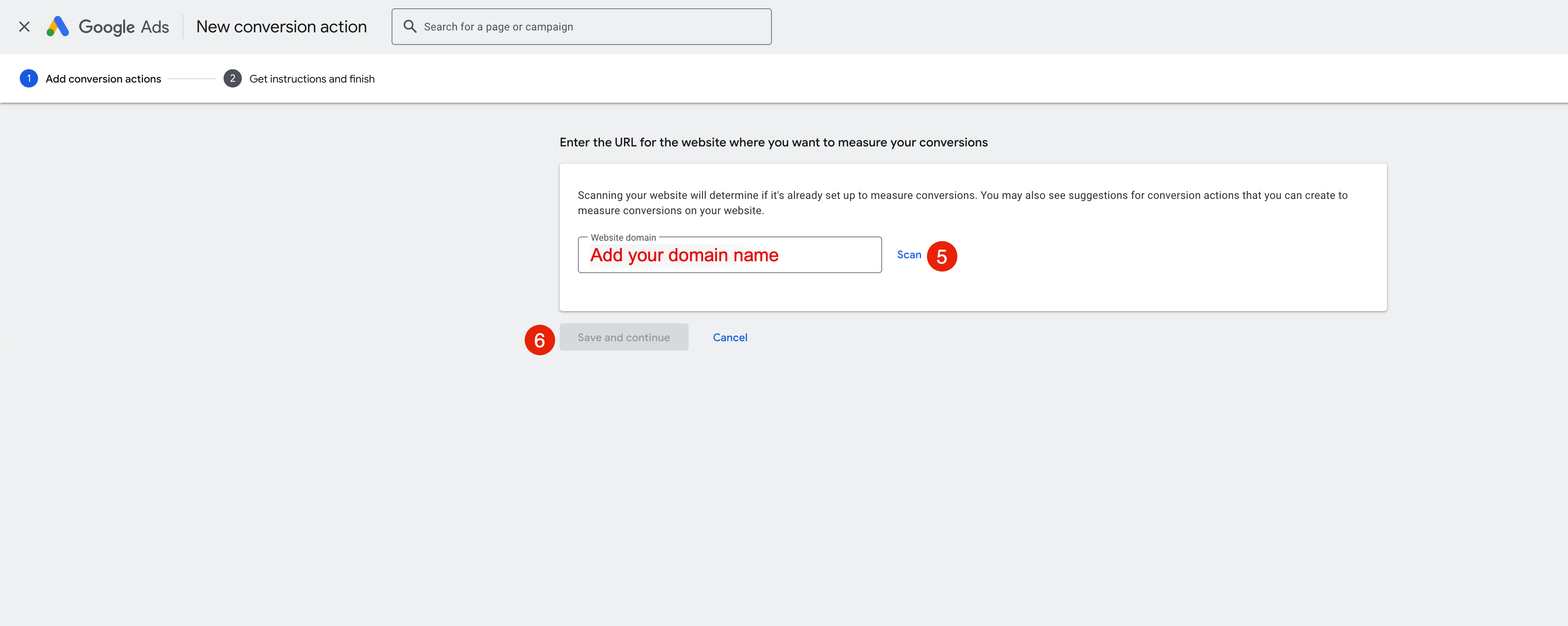The width and height of the screenshot is (1568, 626).
Task: Click the Website domain field label
Action: pyautogui.click(x=623, y=237)
